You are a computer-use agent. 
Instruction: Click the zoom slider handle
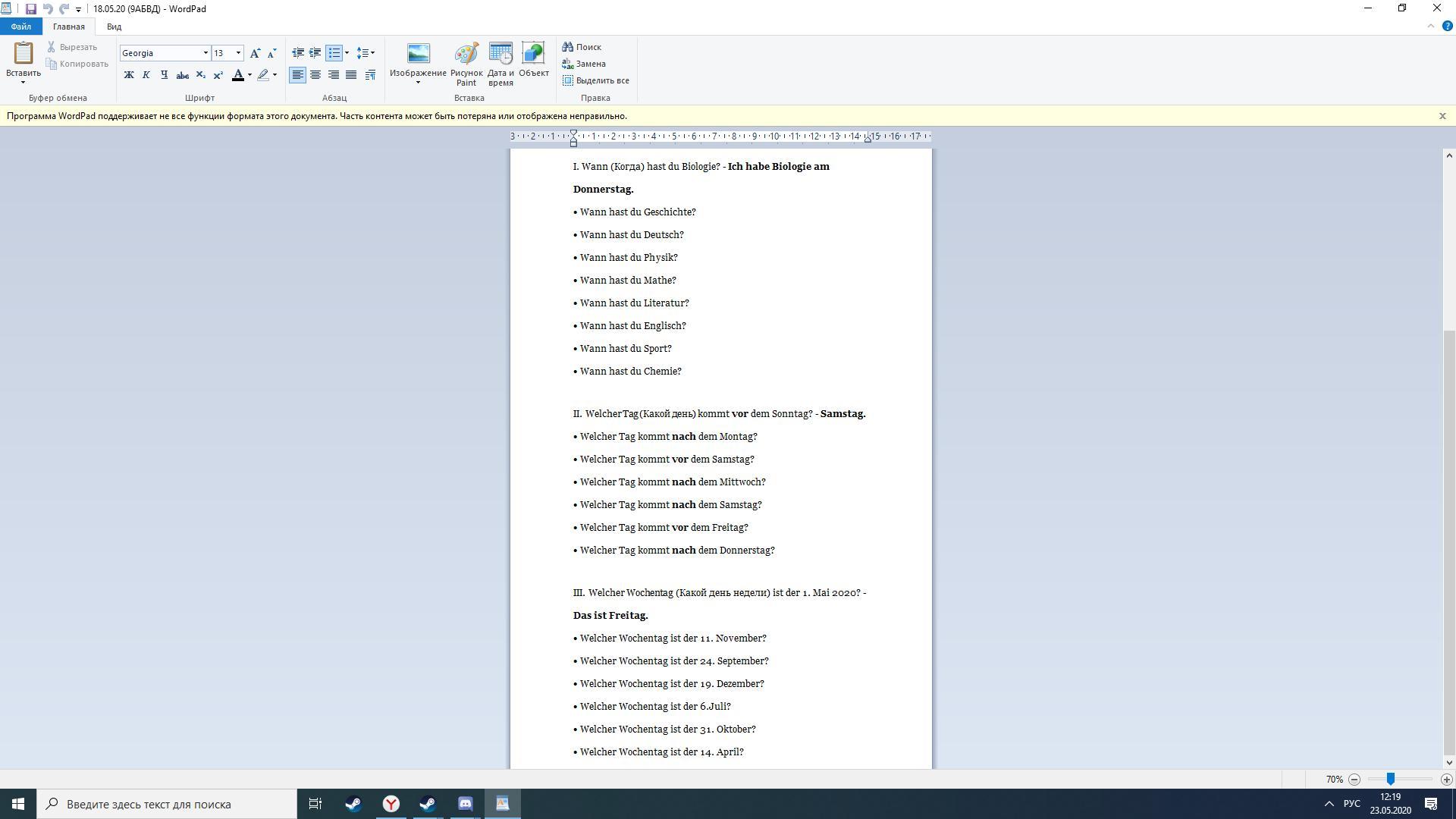1391,779
